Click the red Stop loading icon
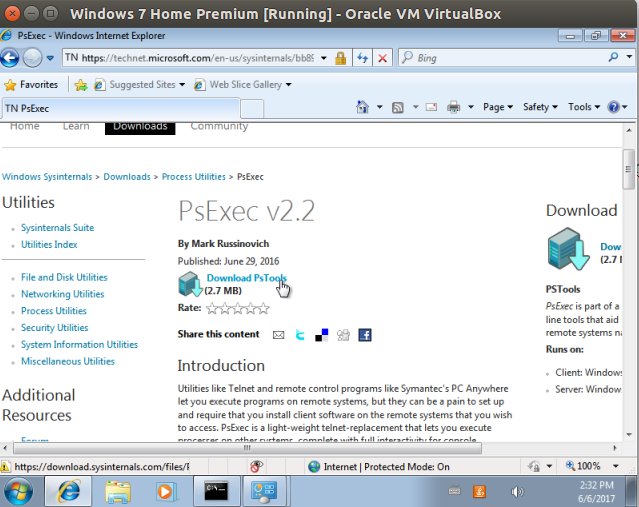The image size is (639, 507). (x=382, y=58)
